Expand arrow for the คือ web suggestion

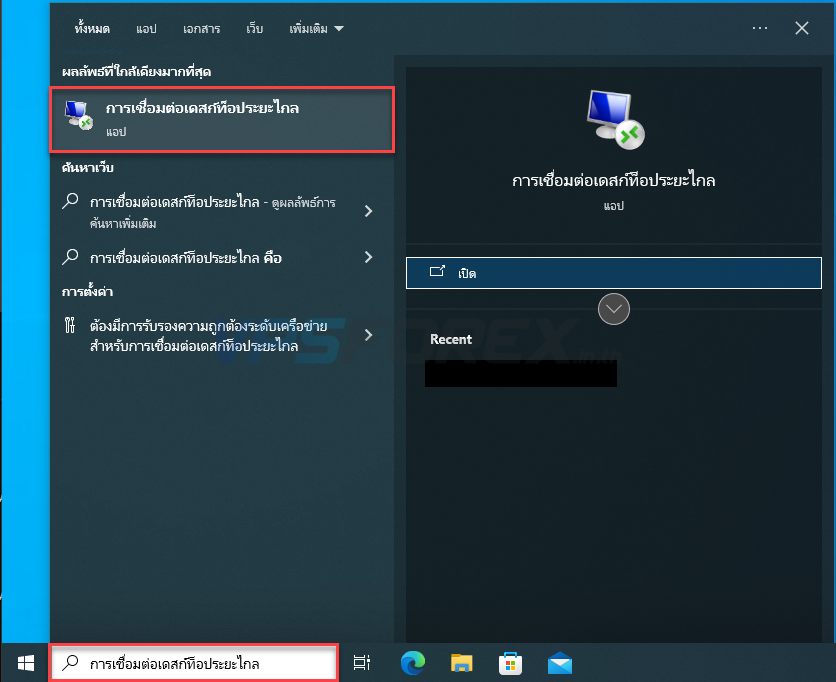tap(368, 257)
